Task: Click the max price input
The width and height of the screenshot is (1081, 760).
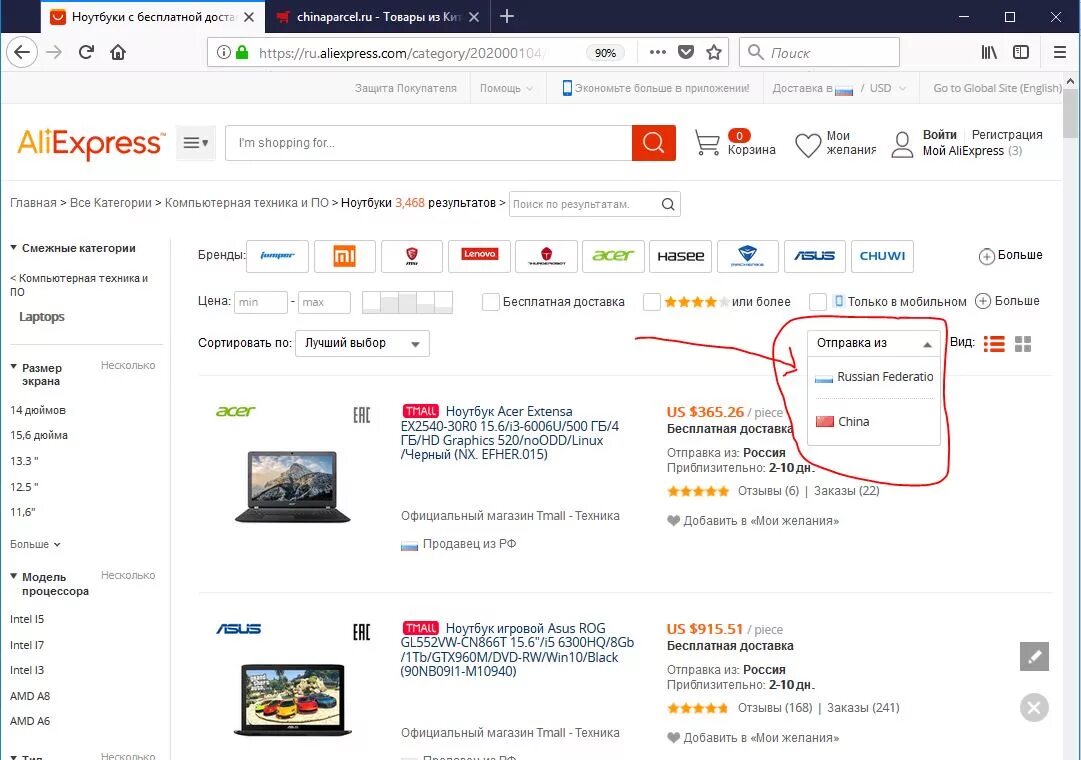Action: point(324,302)
